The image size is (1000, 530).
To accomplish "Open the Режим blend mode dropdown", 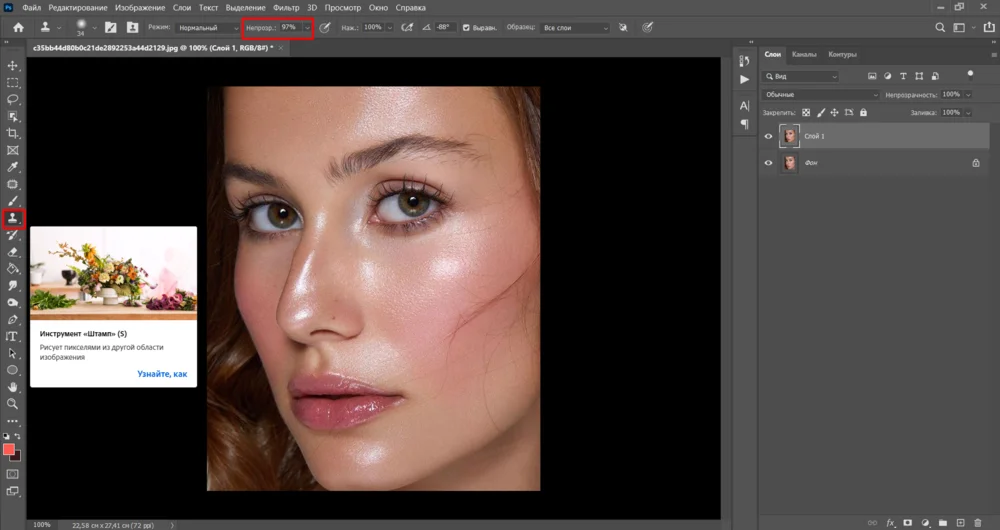I will (207, 27).
